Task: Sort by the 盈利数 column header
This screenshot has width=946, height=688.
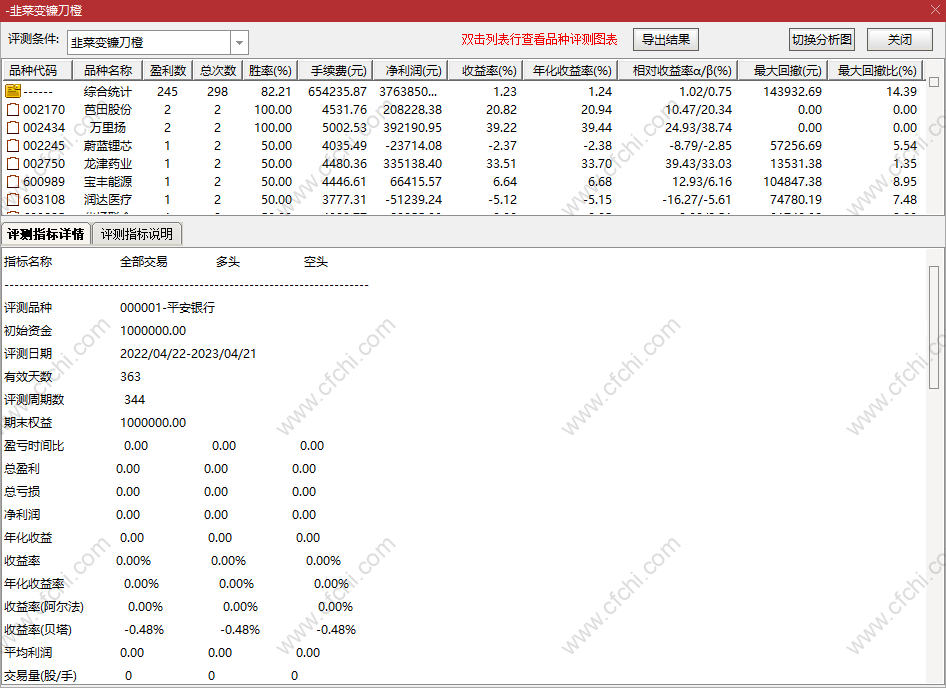Action: click(168, 71)
